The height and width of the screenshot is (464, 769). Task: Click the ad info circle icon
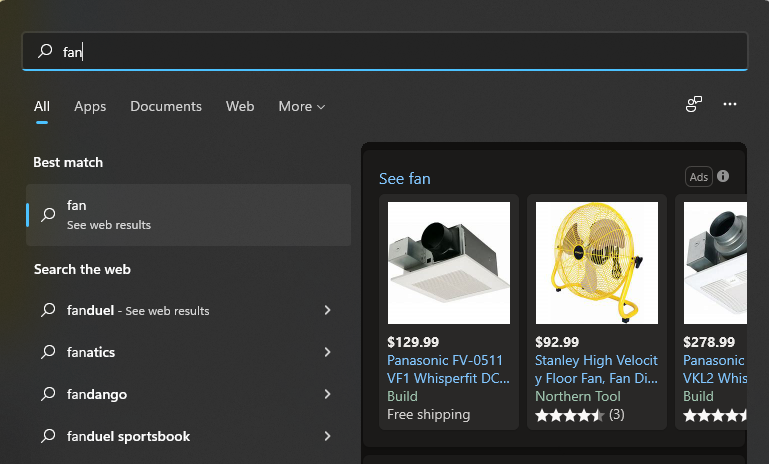coord(723,176)
